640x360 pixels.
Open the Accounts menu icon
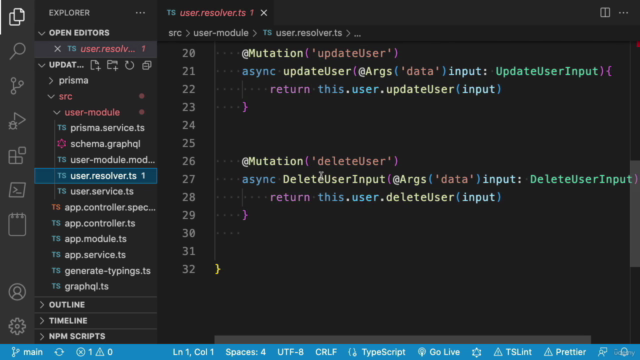[x=17, y=292]
